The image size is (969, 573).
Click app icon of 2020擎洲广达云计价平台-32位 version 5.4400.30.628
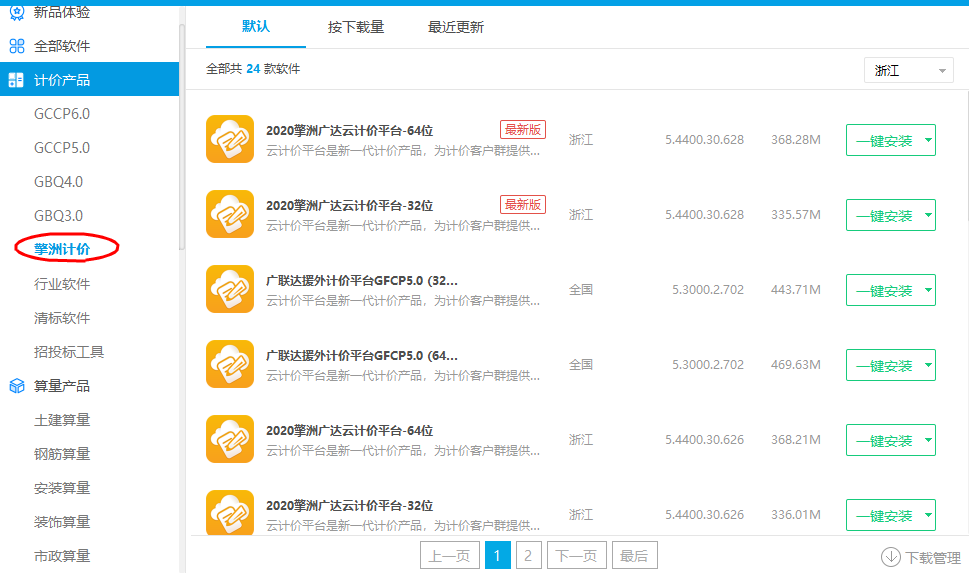[230, 214]
